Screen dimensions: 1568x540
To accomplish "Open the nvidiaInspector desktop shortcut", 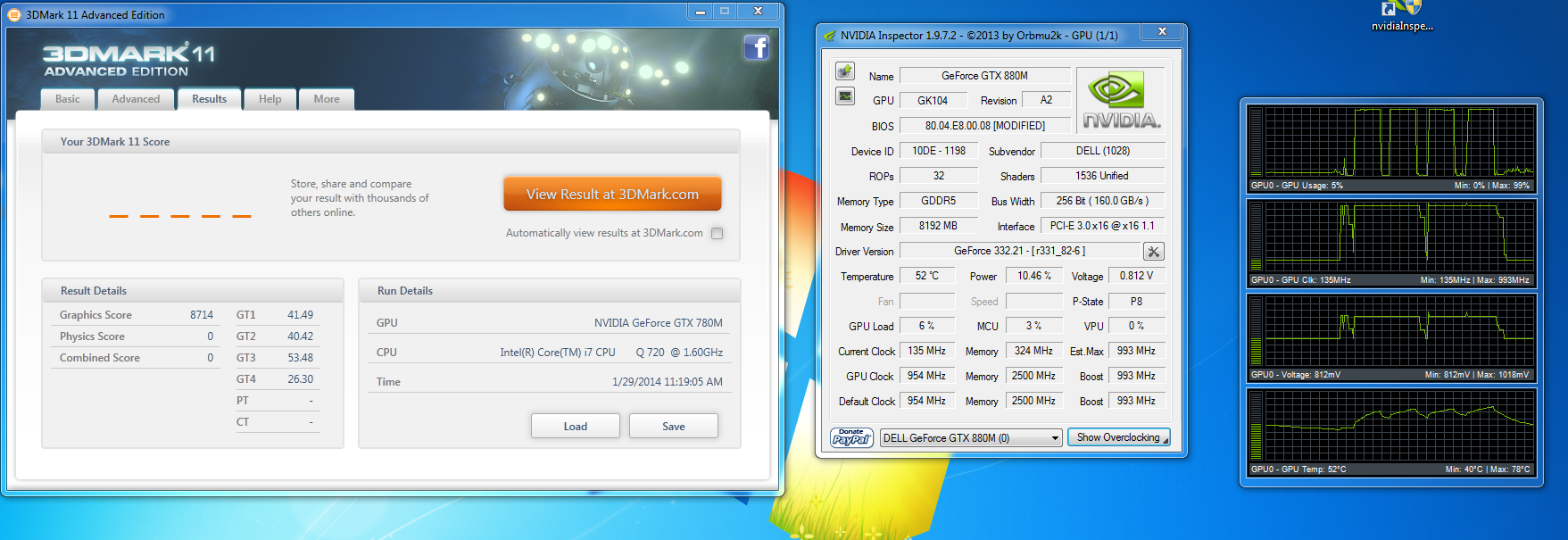I will [x=1401, y=17].
